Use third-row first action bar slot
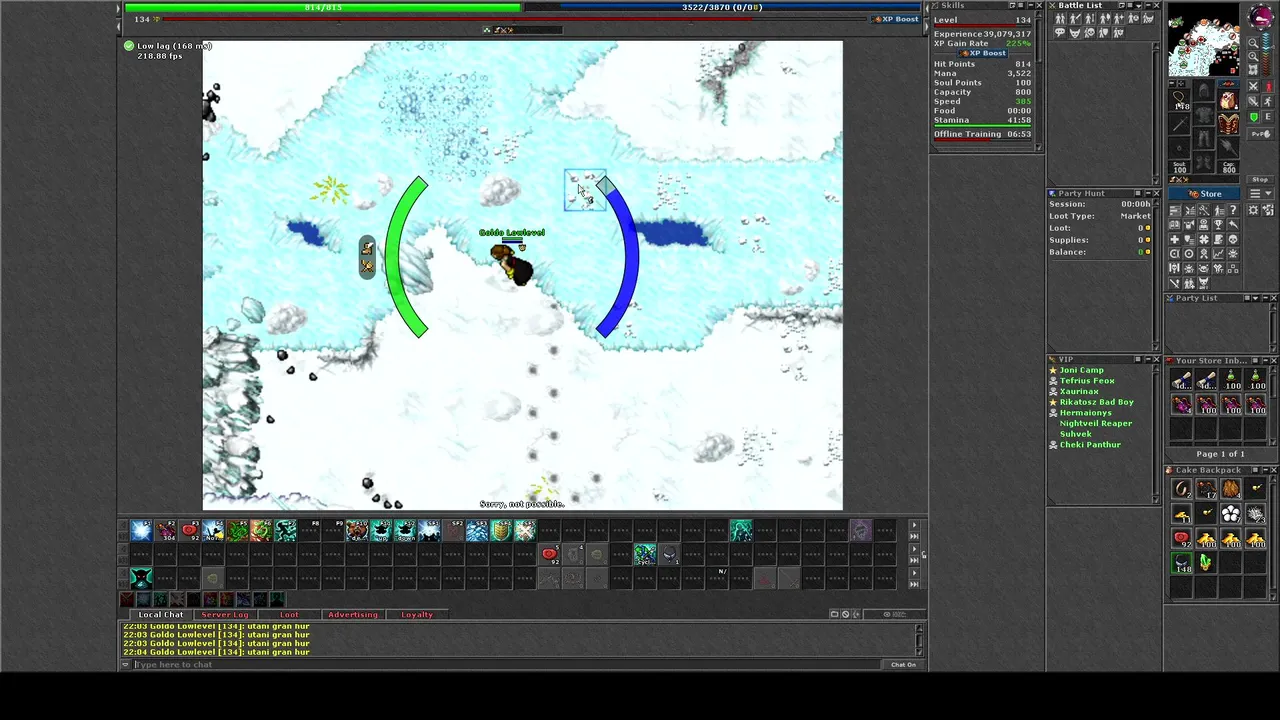This screenshot has width=1280, height=720. click(x=141, y=578)
